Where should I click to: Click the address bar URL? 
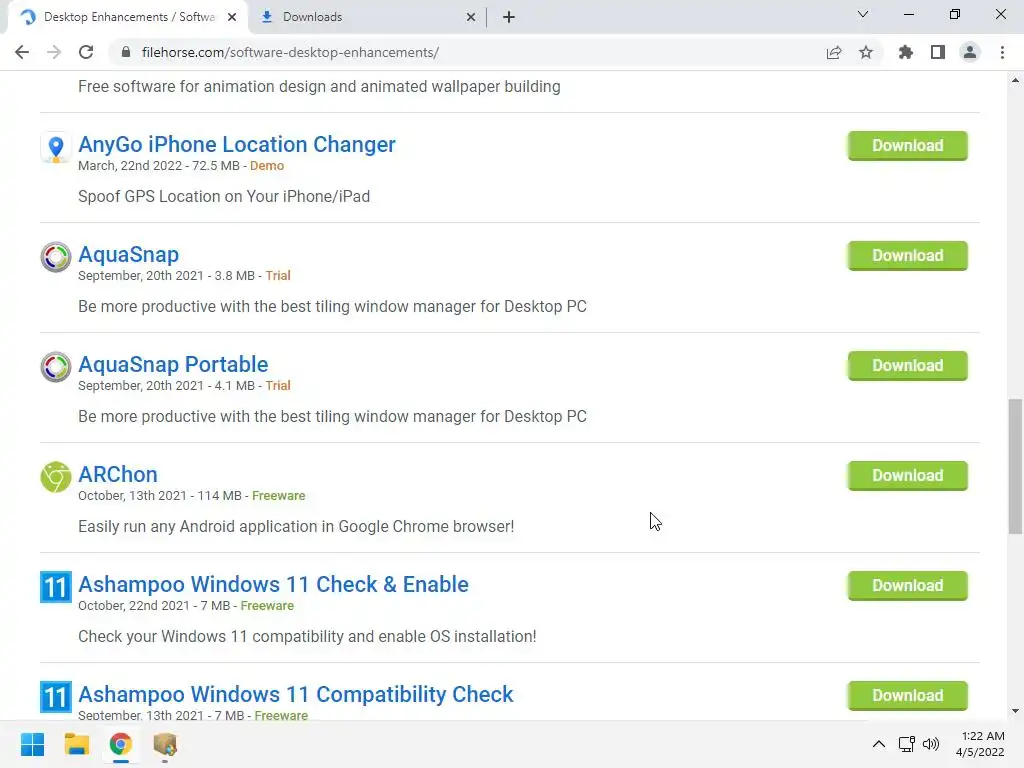pyautogui.click(x=290, y=52)
